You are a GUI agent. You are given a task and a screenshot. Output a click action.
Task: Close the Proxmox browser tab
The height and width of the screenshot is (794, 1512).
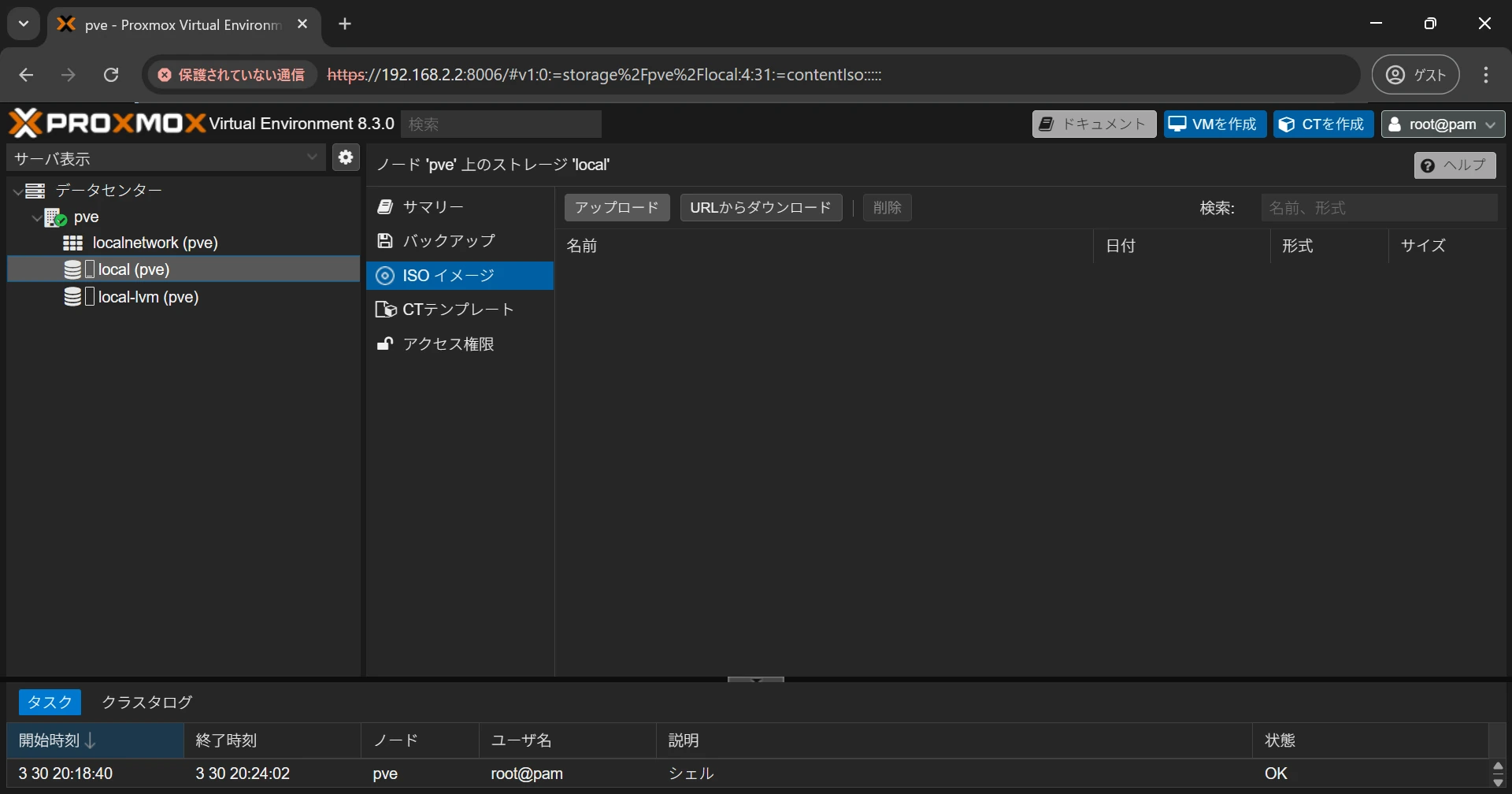click(x=302, y=24)
